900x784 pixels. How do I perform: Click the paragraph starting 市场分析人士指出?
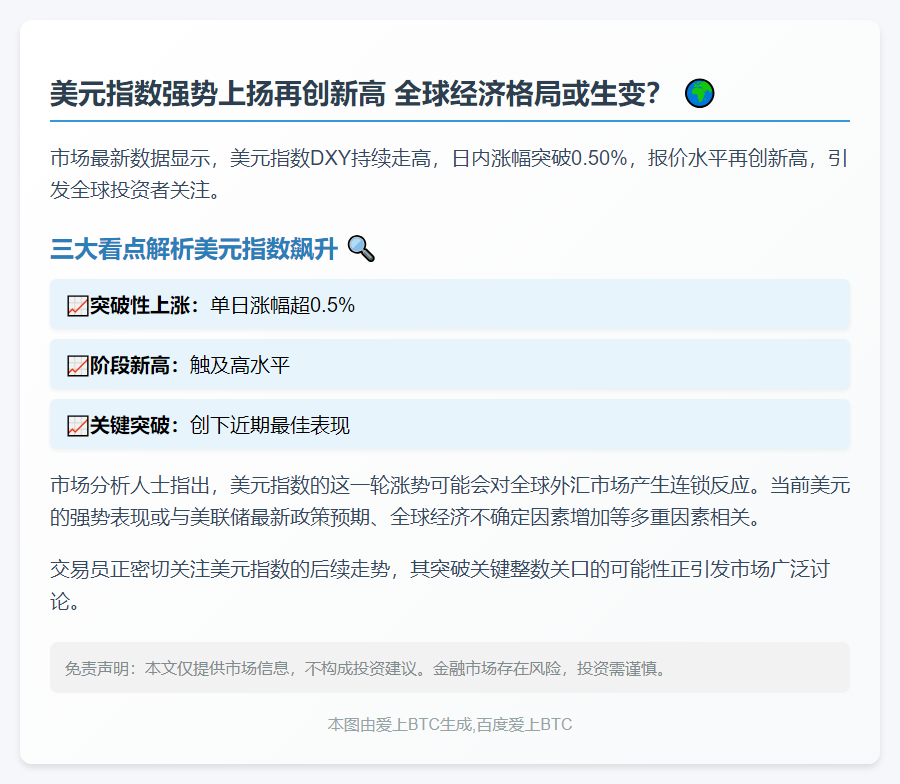tap(449, 502)
